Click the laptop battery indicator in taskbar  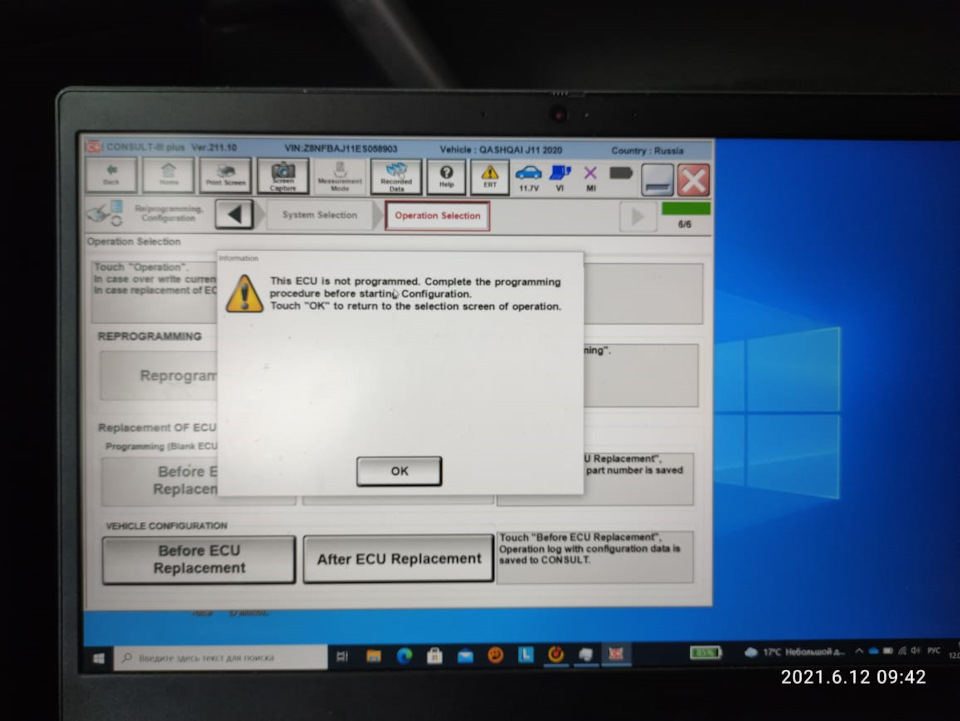coord(706,653)
